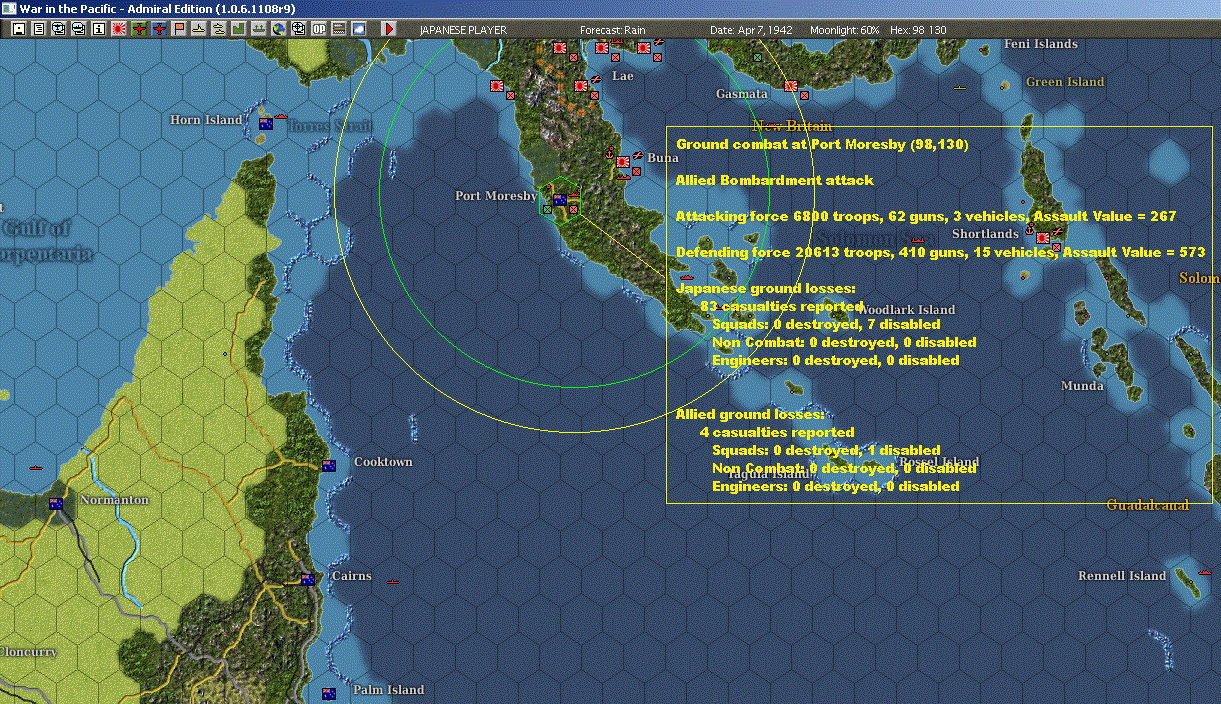Click the 'Forecast: Rain' status text

click(613, 30)
